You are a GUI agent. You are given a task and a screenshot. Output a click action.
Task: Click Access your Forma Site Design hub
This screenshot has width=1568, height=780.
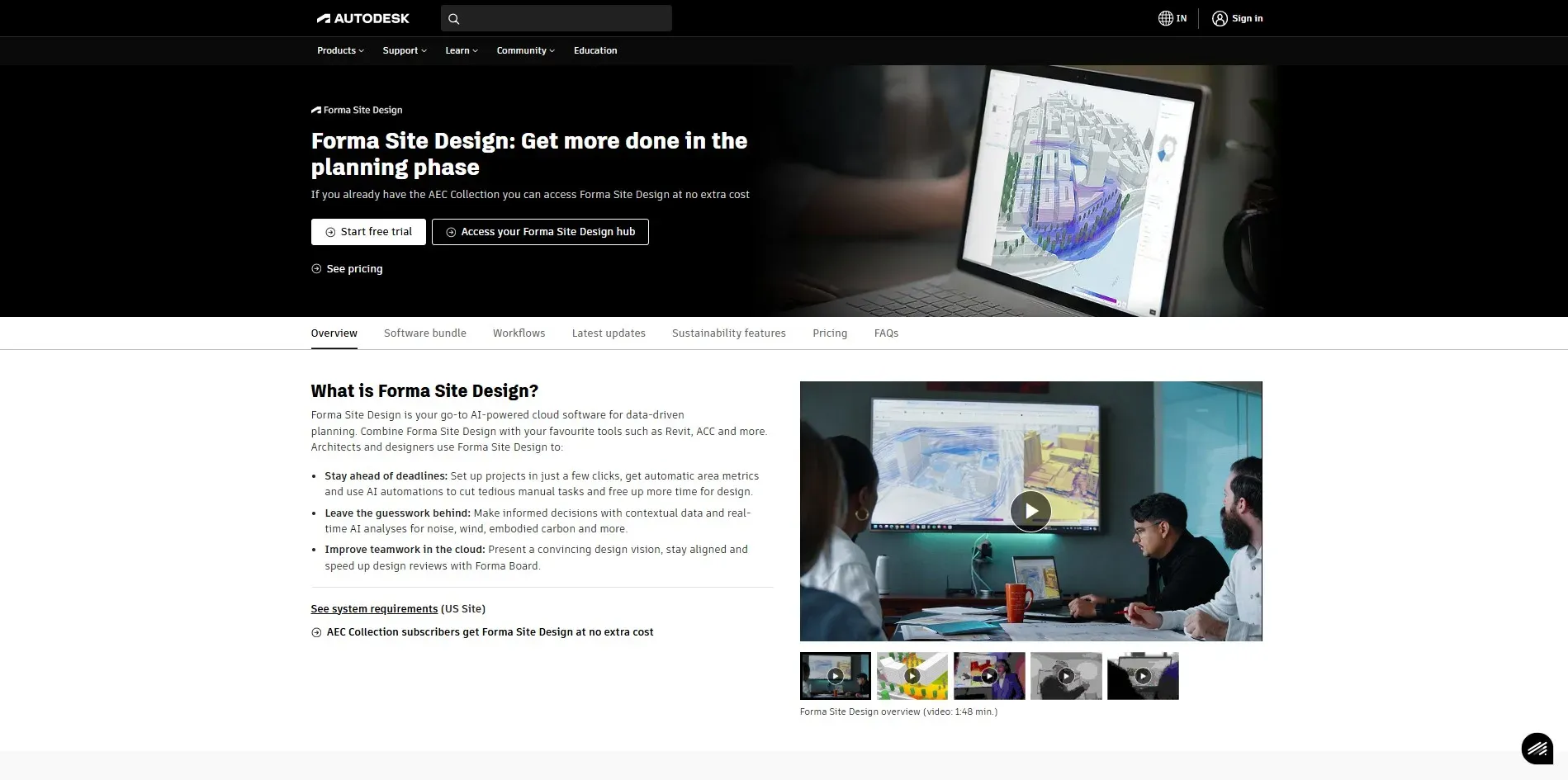coord(540,232)
